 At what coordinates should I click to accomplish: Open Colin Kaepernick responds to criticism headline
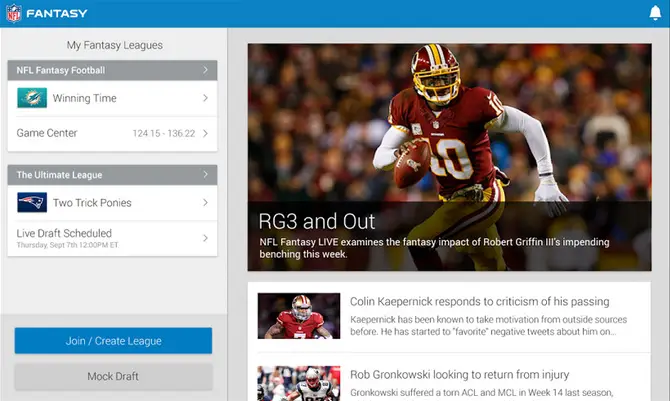pos(480,301)
